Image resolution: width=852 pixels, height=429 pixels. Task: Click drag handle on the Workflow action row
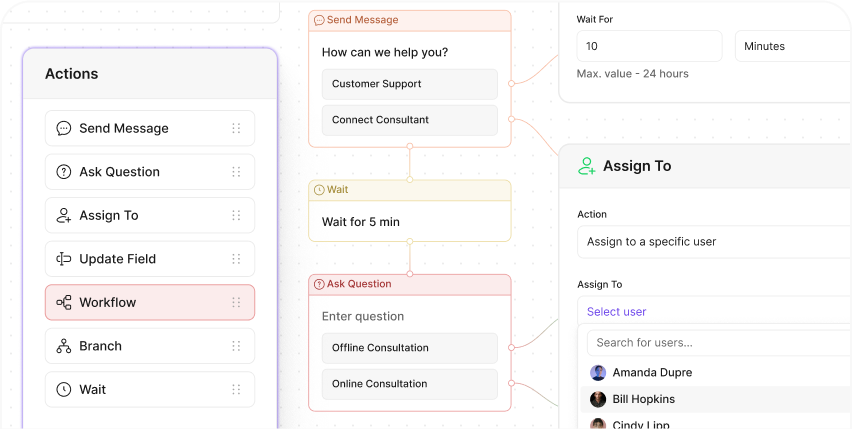tap(236, 302)
